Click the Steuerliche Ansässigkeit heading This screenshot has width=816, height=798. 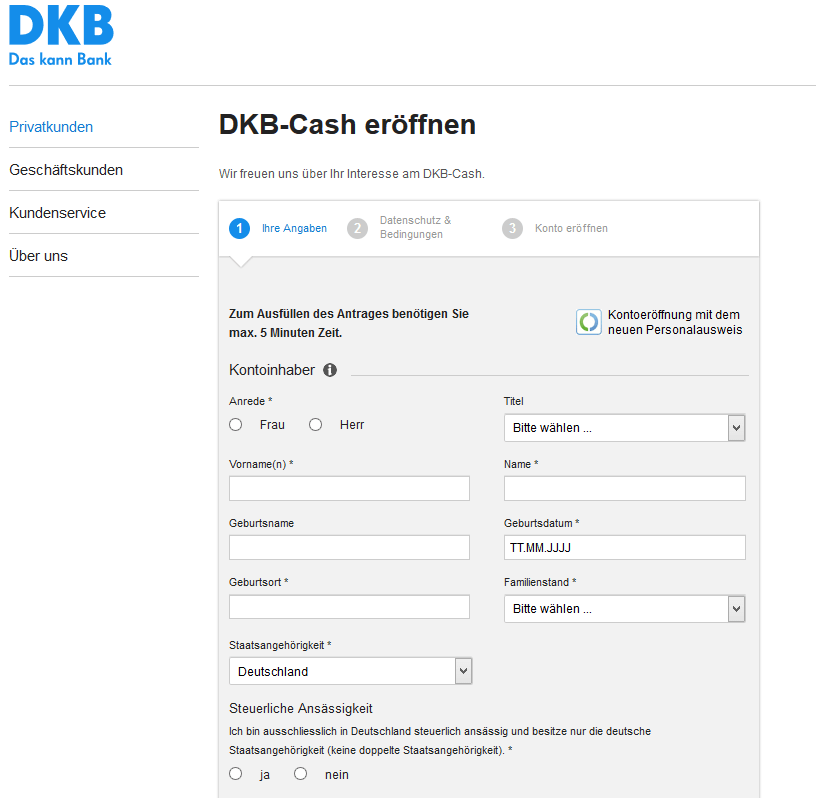click(x=301, y=708)
